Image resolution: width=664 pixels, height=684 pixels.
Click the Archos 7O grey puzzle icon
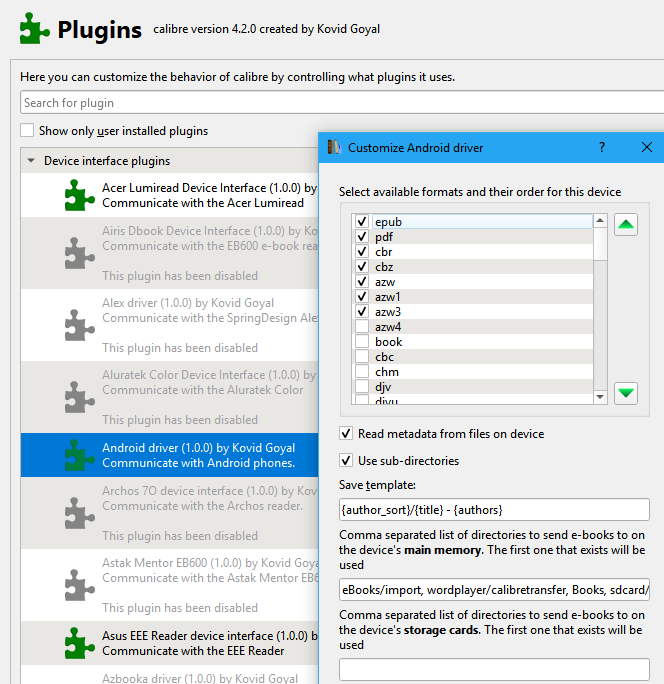(x=79, y=513)
